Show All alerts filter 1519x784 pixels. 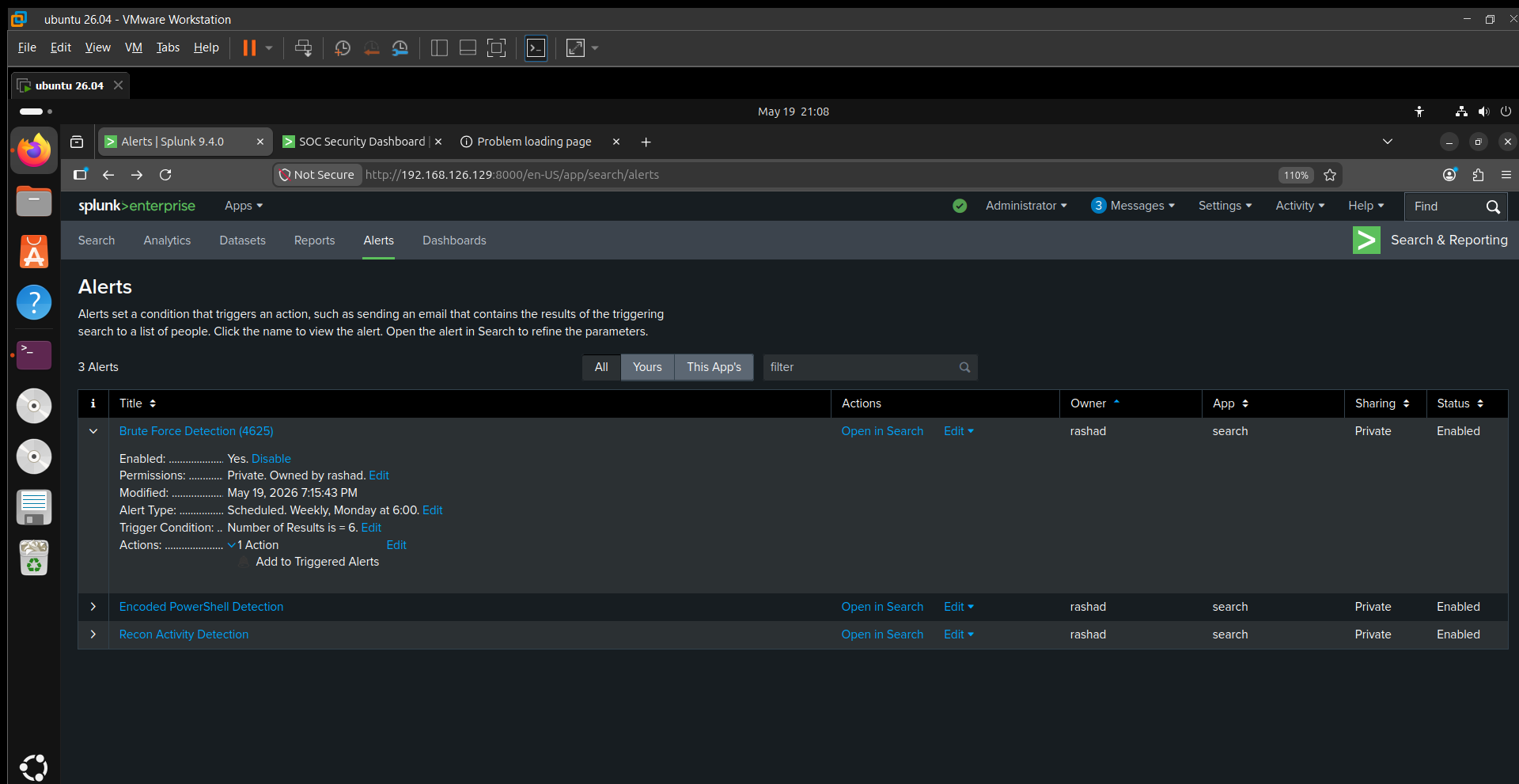point(601,367)
